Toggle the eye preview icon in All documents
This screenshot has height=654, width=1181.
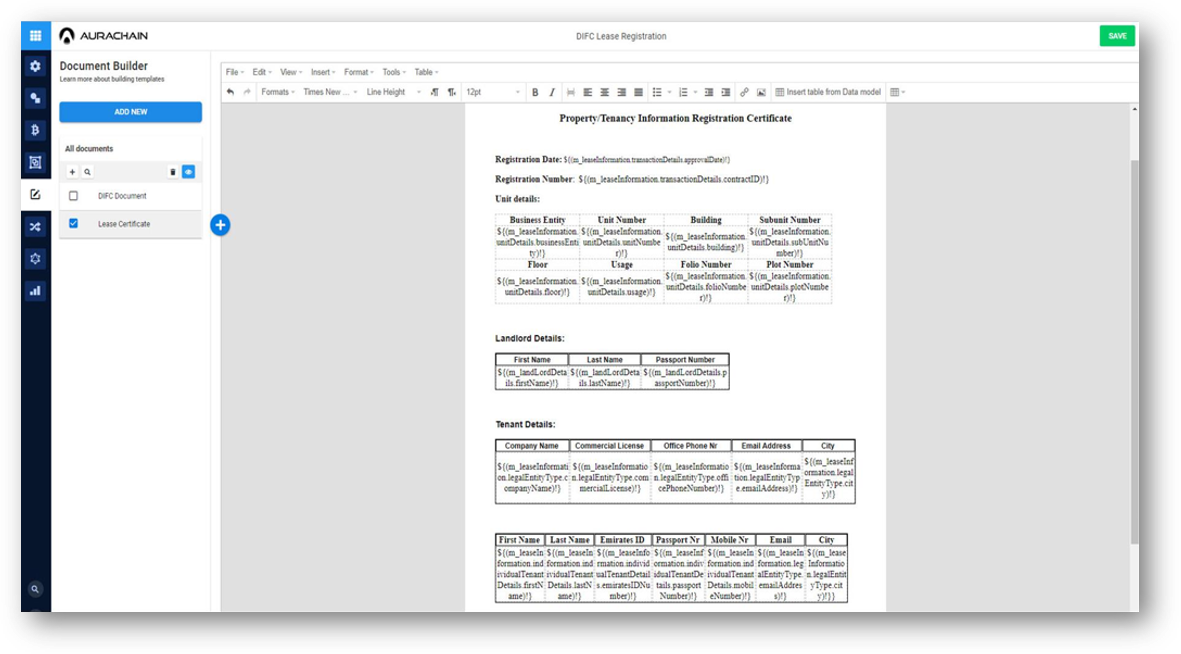188,172
